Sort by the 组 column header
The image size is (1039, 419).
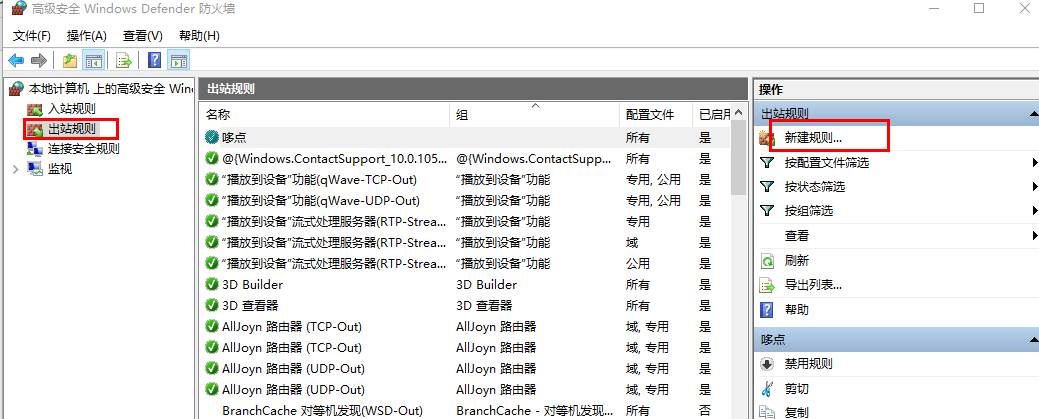[535, 115]
